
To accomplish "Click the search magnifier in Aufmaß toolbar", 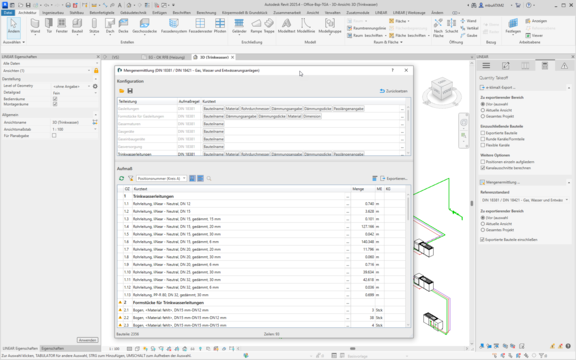I will [209, 179].
